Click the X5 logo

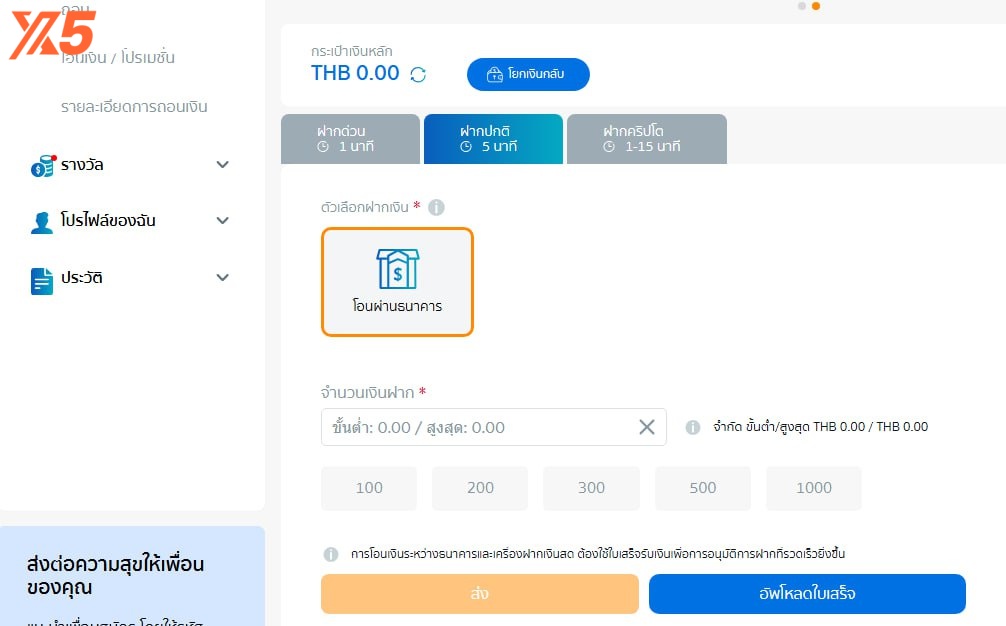(52, 33)
